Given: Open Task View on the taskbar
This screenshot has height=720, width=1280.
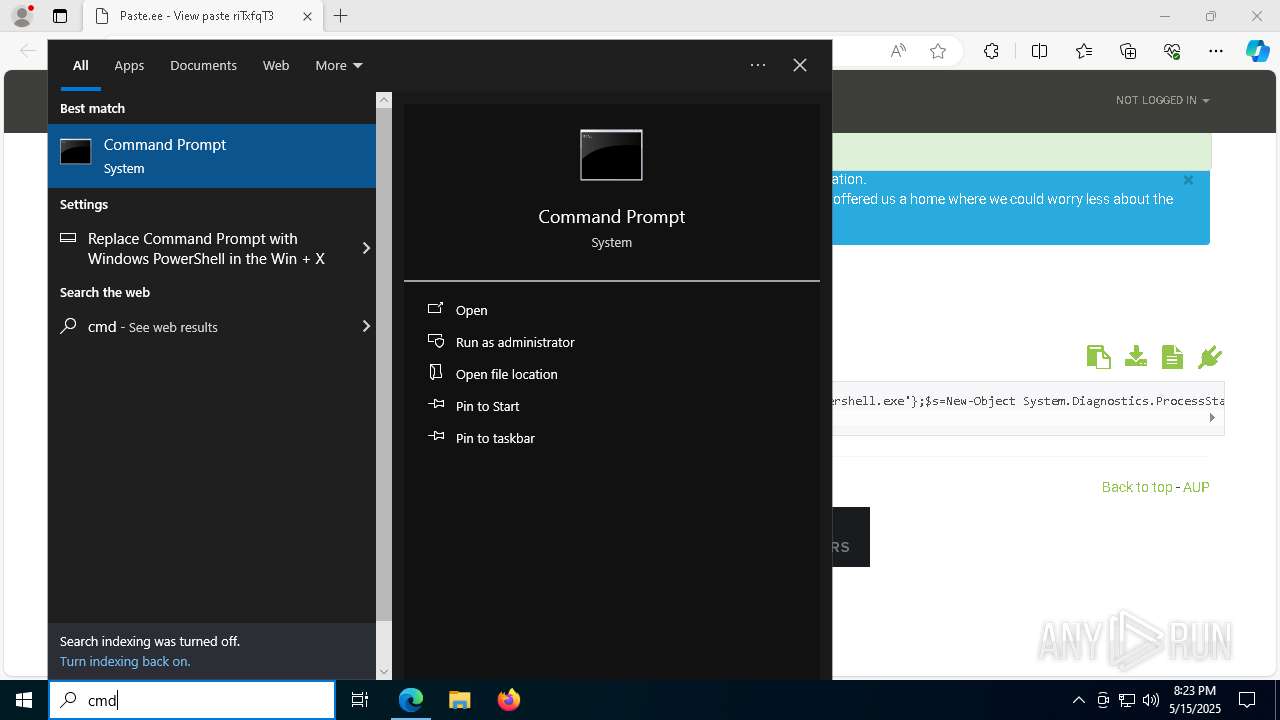Looking at the screenshot, I should 360,700.
